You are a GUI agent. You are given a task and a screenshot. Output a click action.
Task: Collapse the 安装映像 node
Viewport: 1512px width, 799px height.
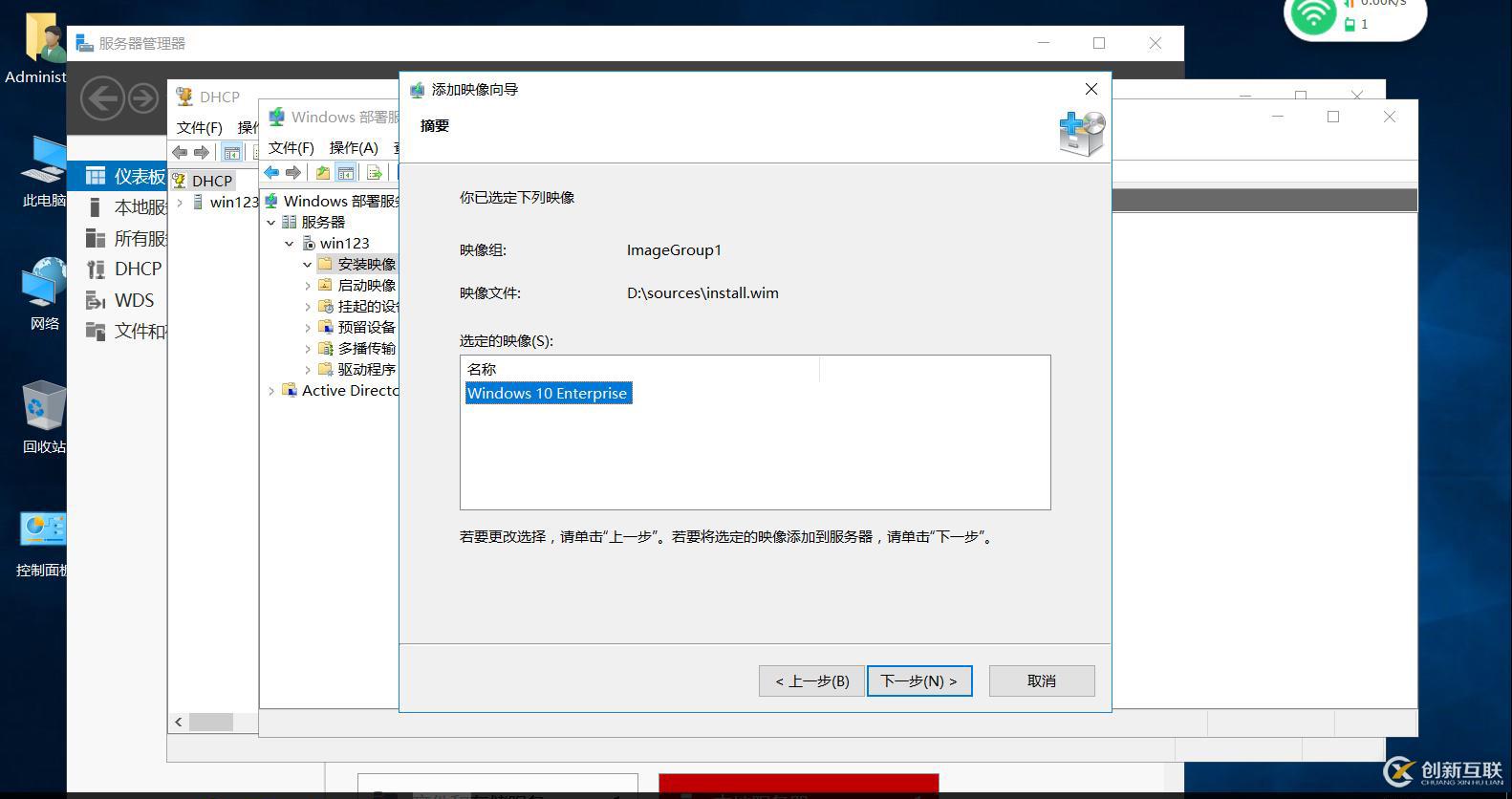(307, 264)
